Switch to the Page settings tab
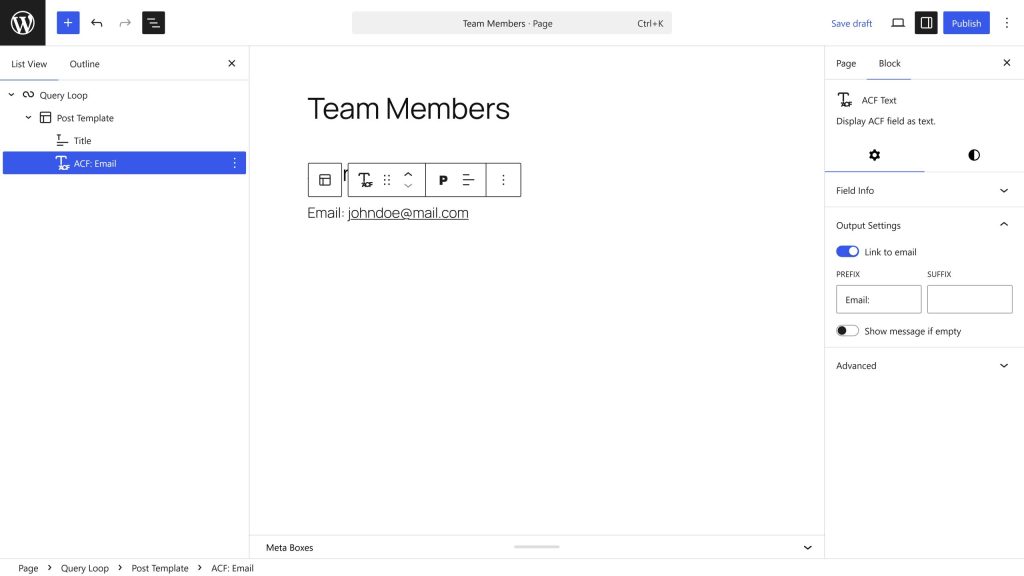1024x576 pixels. pos(846,63)
